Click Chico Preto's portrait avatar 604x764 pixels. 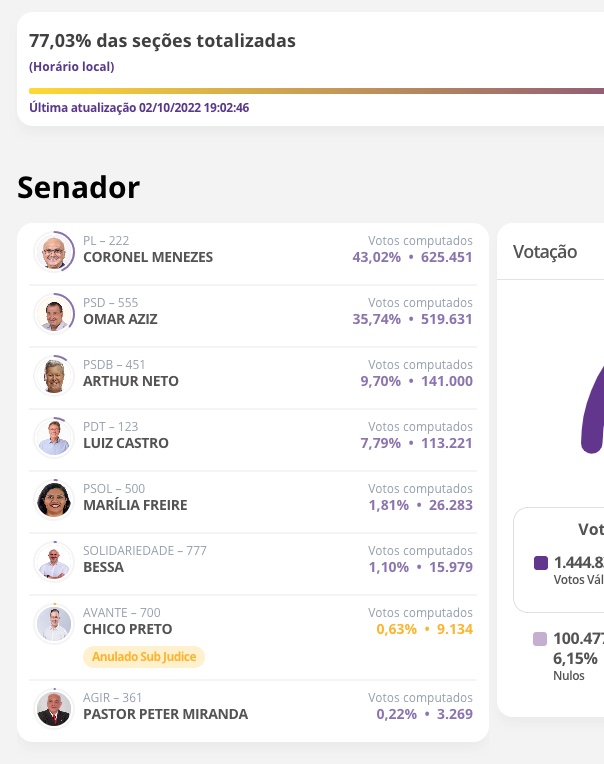point(53,623)
